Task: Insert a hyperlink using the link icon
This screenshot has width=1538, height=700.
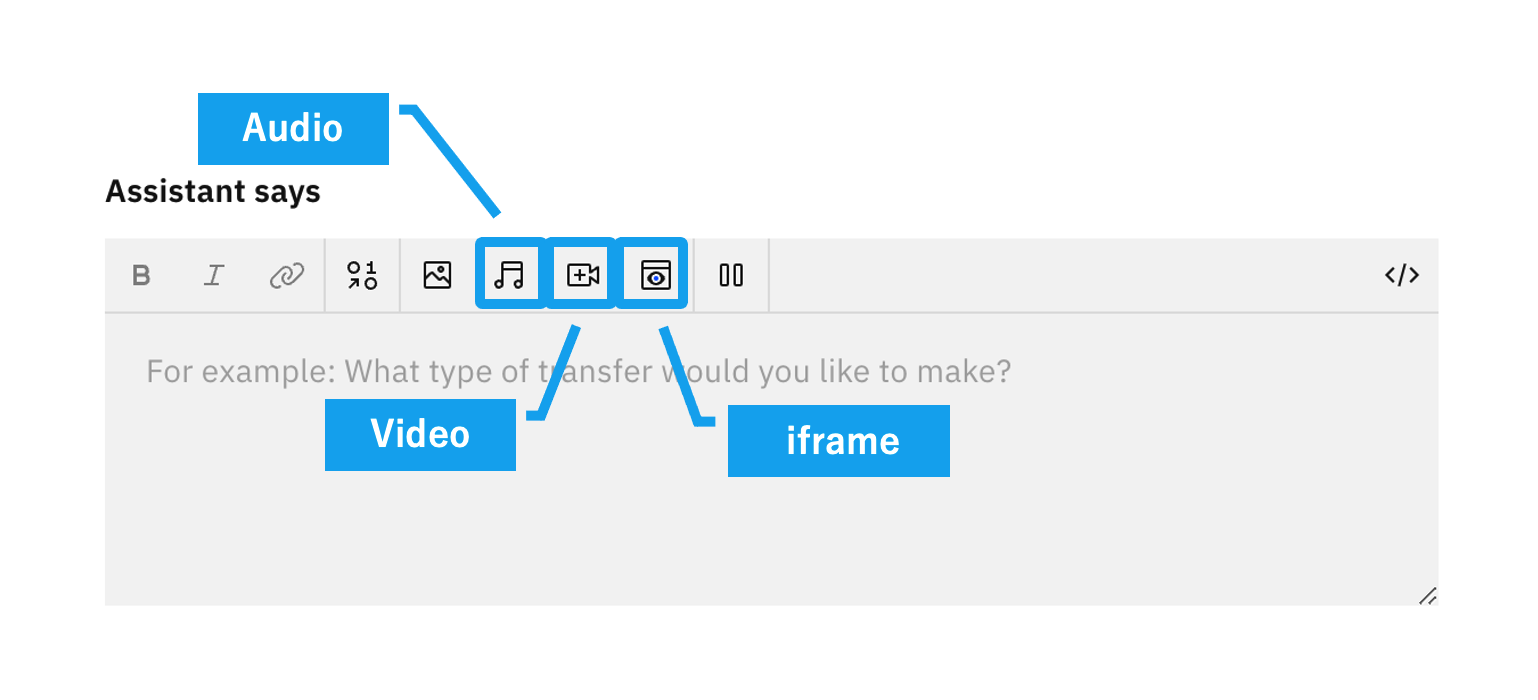Action: click(x=287, y=275)
